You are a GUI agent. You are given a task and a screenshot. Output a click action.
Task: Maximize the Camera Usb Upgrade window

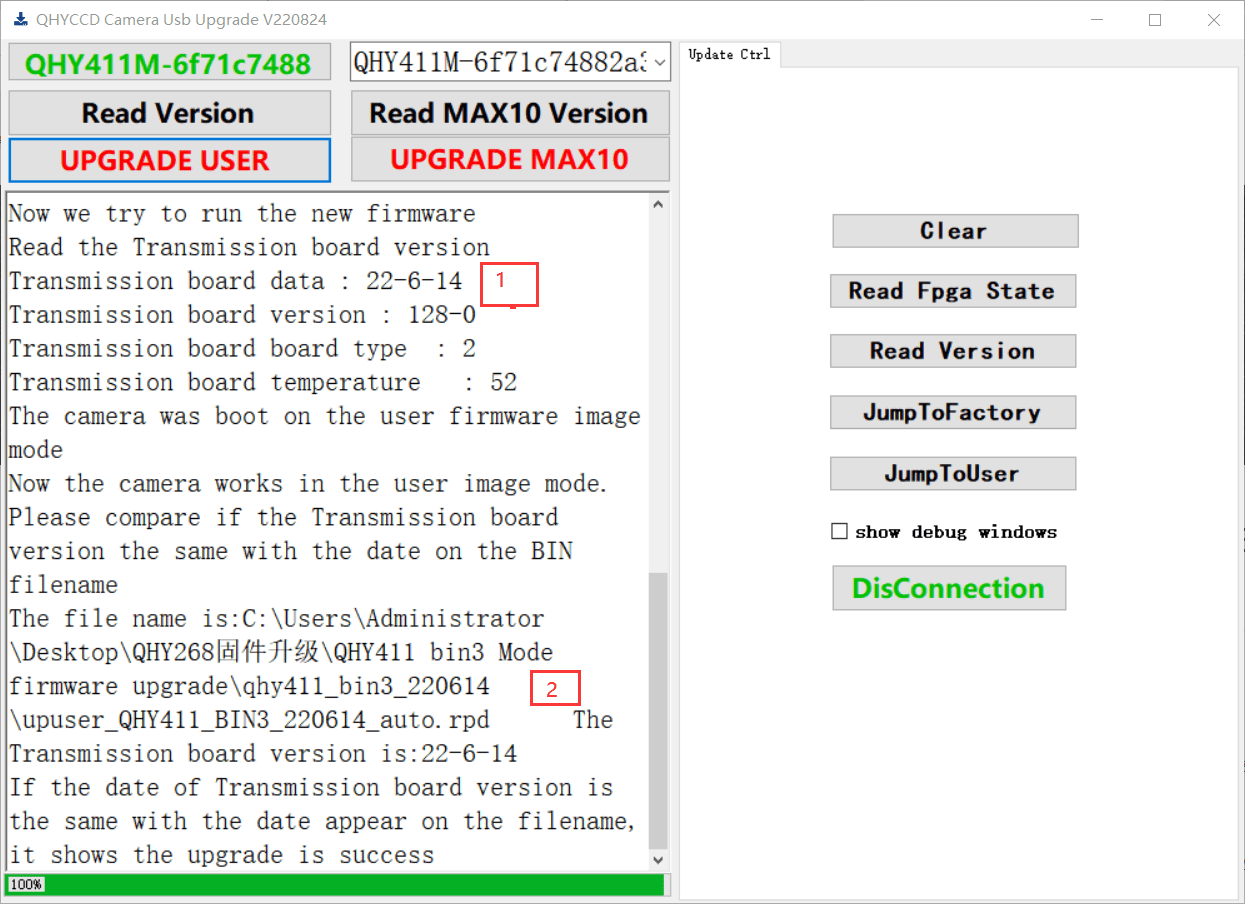pos(1155,20)
